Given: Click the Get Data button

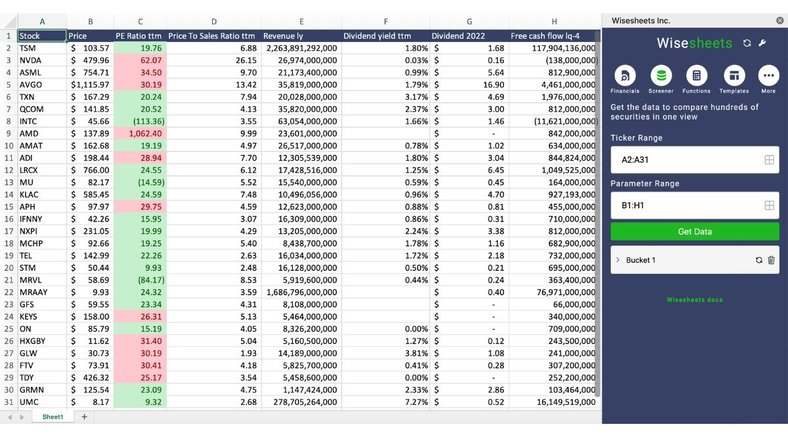Looking at the screenshot, I should [695, 232].
